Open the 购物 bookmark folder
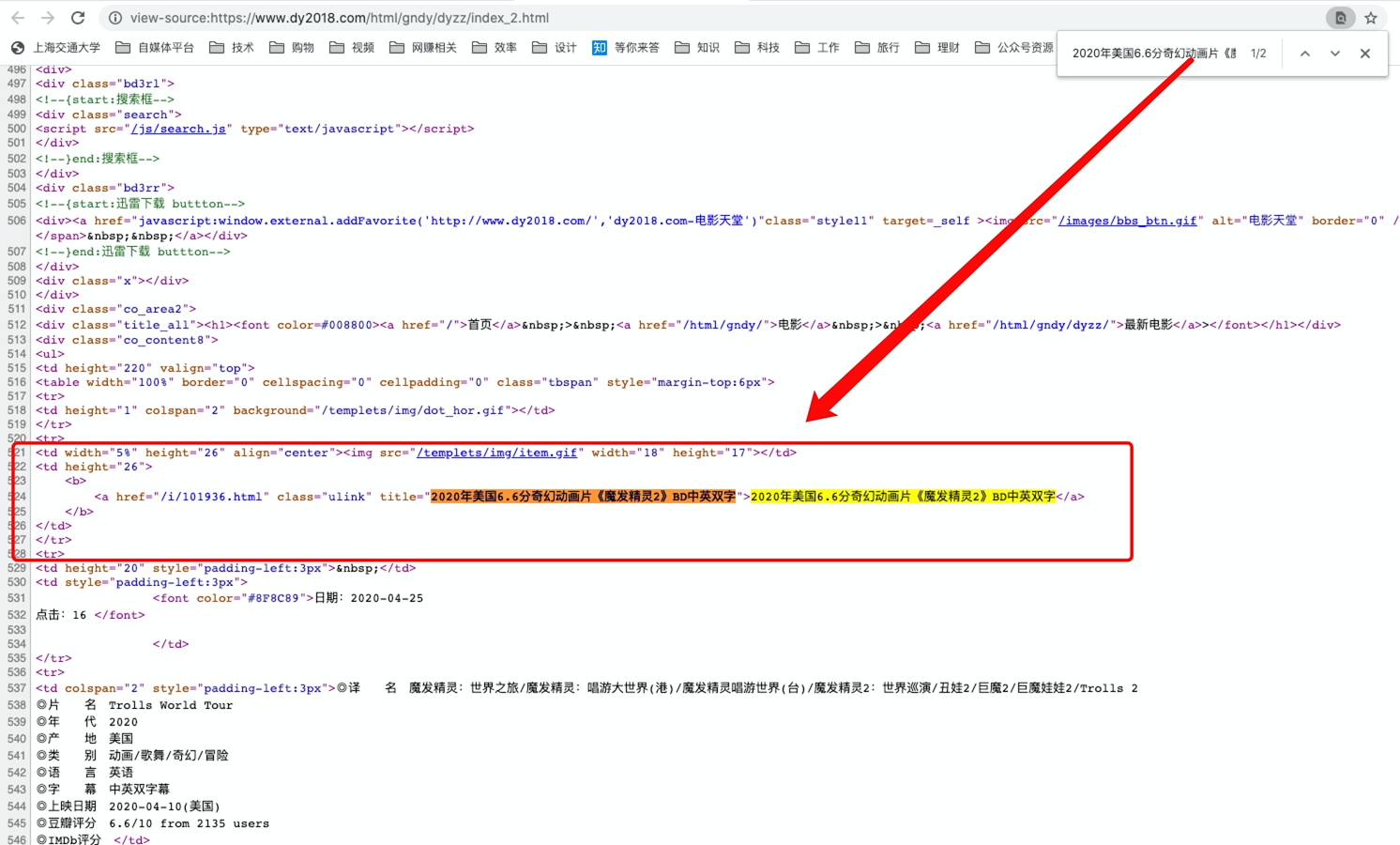 (x=292, y=48)
